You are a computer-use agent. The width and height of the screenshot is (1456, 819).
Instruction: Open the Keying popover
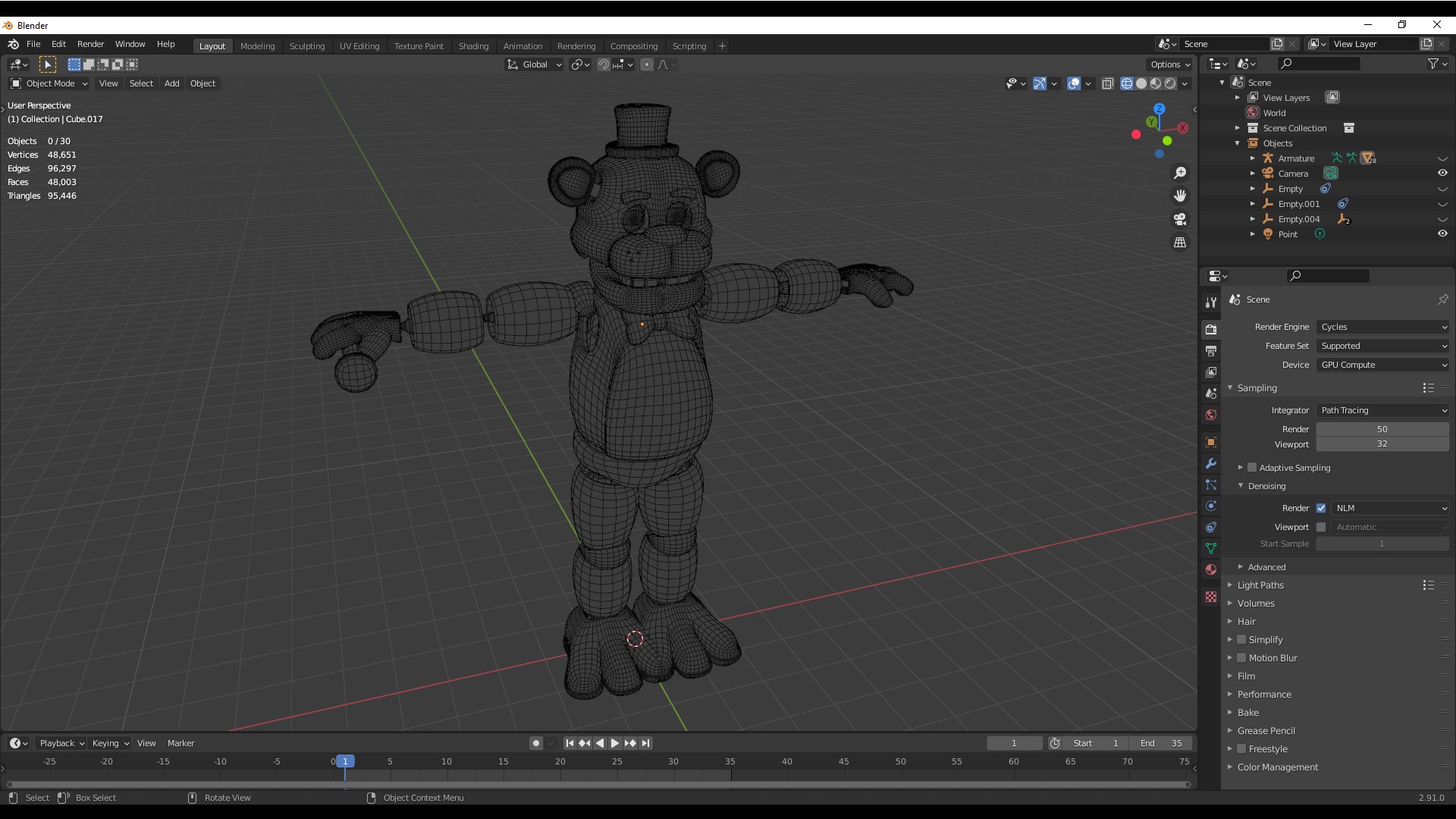[110, 743]
